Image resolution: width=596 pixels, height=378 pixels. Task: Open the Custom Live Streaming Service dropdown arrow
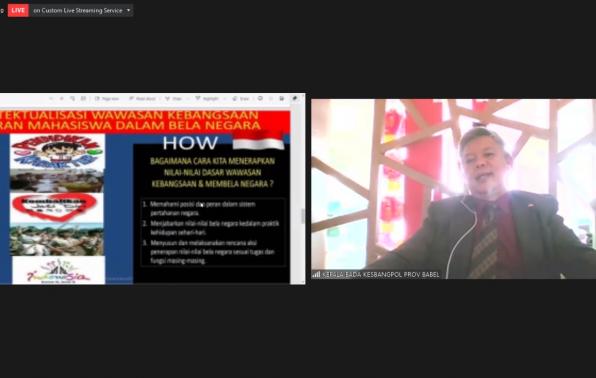click(128, 10)
